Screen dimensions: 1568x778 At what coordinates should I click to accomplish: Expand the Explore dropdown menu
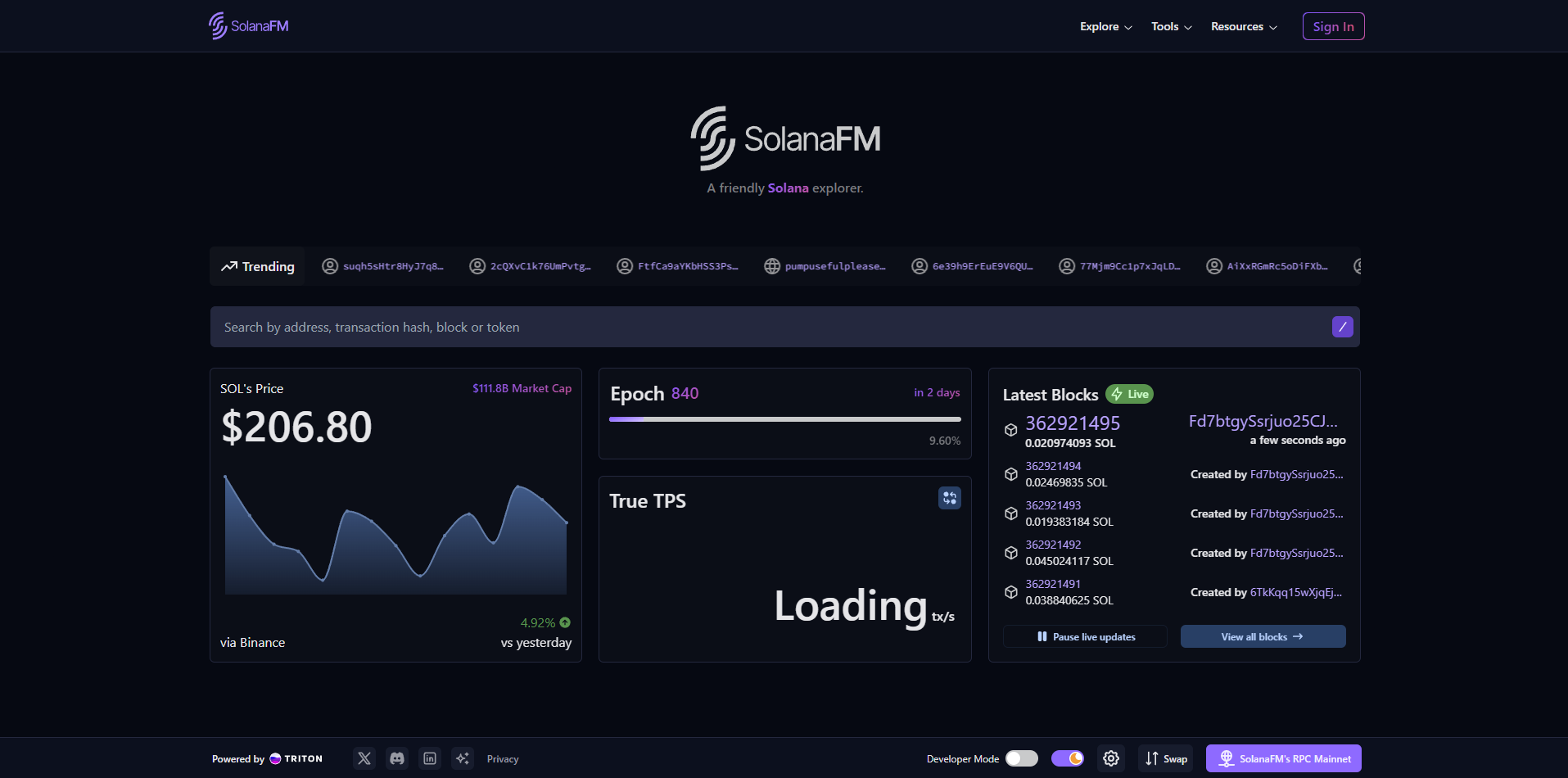(1105, 26)
